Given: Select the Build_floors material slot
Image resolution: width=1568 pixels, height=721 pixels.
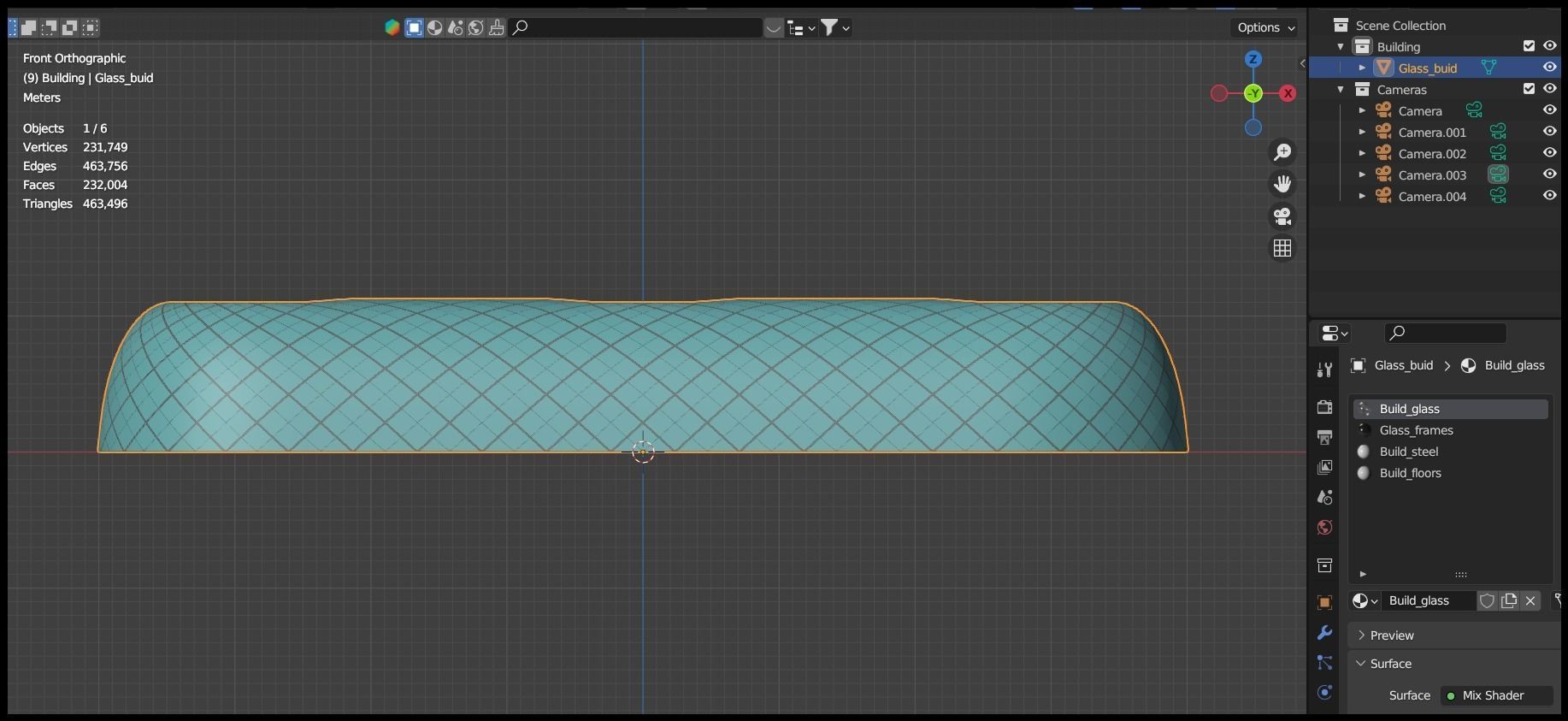Looking at the screenshot, I should (x=1451, y=473).
